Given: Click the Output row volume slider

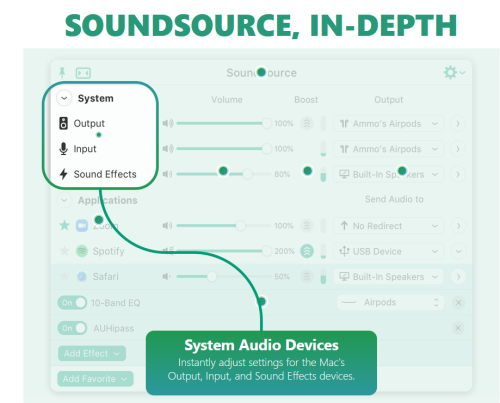Looking at the screenshot, I should (224, 123).
